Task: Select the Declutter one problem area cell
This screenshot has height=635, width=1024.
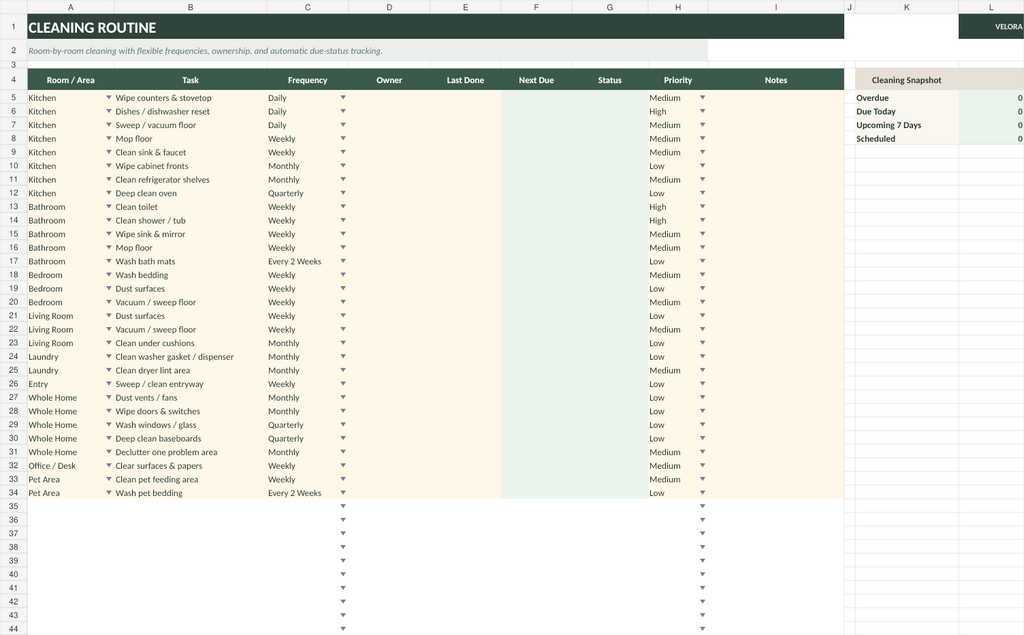Action: click(190, 451)
